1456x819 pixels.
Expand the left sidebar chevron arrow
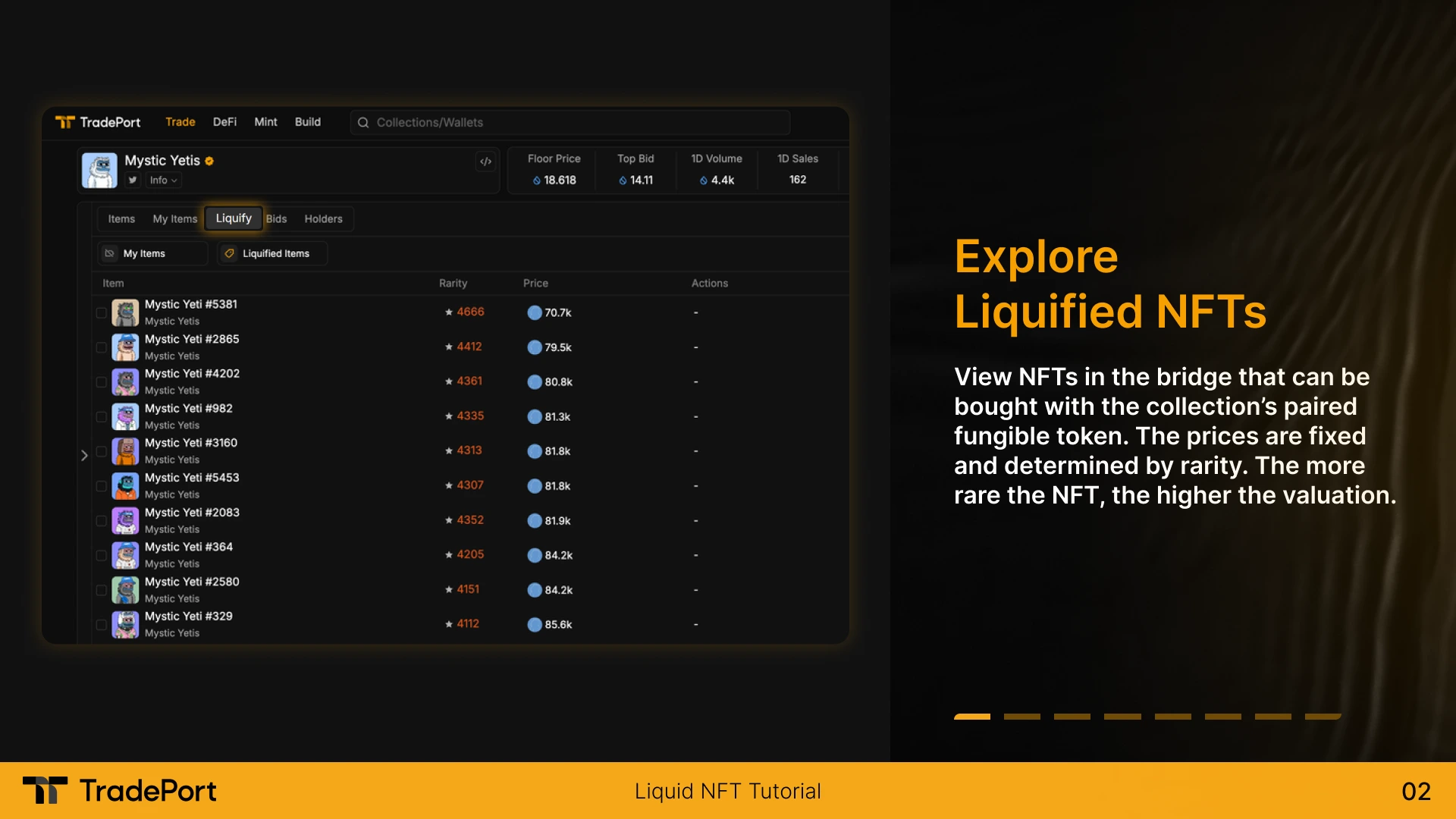84,455
